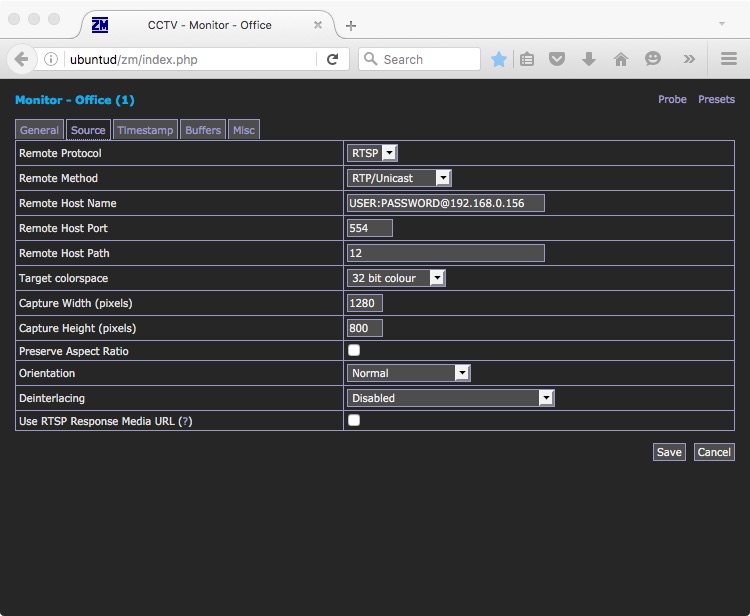750x616 pixels.
Task: Click the Pocket save icon
Action: tap(557, 59)
